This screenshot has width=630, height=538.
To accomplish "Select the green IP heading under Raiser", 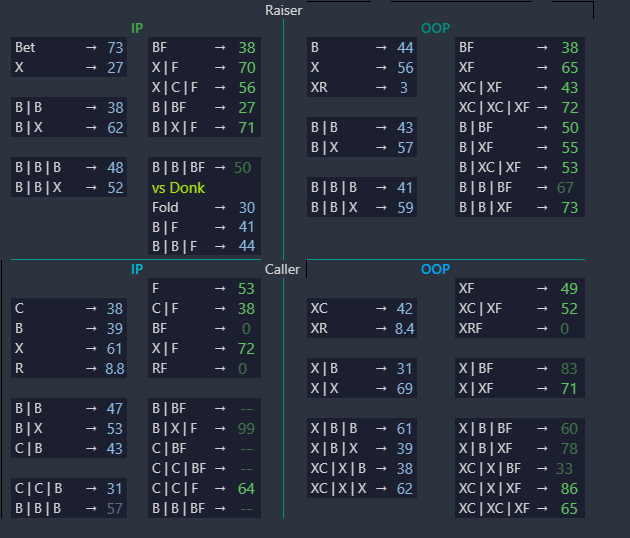I will tap(137, 28).
